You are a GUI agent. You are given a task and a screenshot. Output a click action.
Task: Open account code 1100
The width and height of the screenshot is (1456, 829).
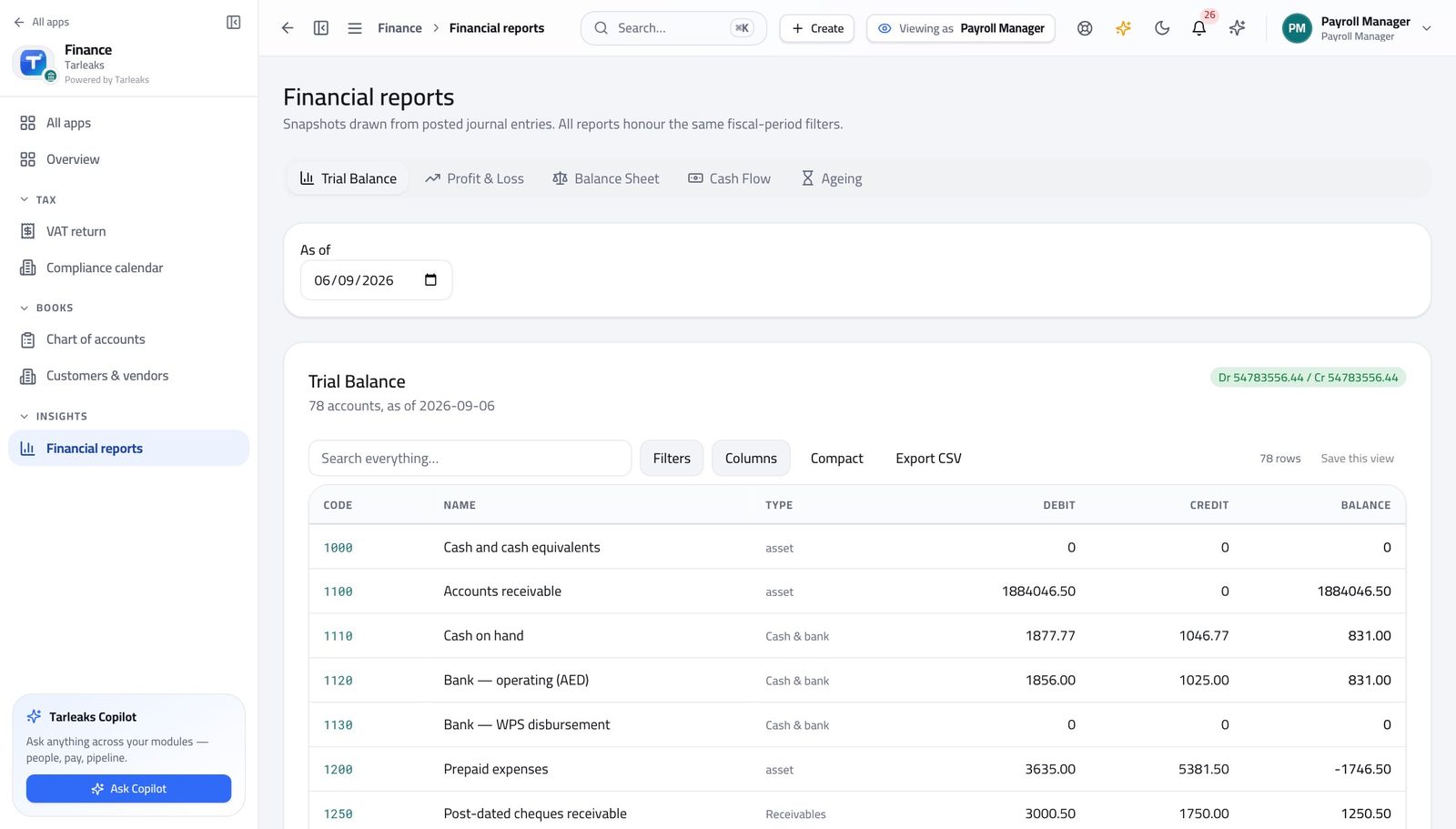338,591
